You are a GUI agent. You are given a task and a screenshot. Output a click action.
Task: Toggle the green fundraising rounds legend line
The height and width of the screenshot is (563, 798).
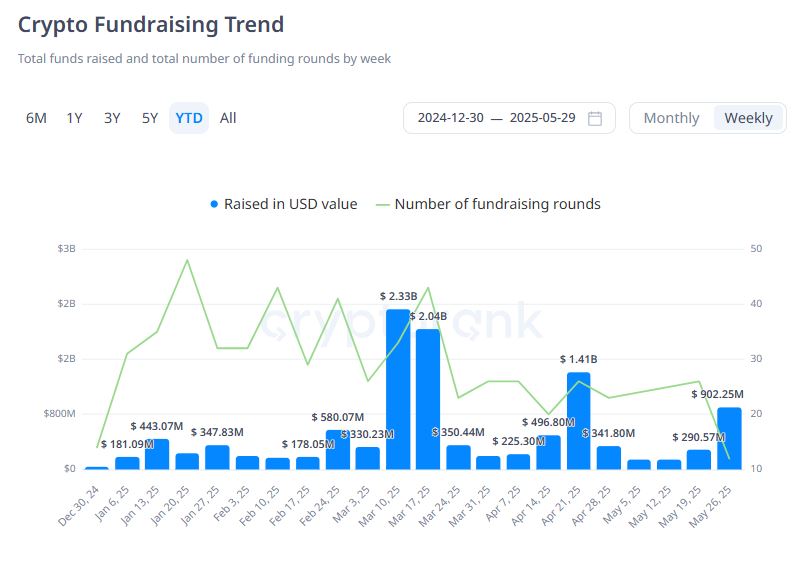click(382, 205)
